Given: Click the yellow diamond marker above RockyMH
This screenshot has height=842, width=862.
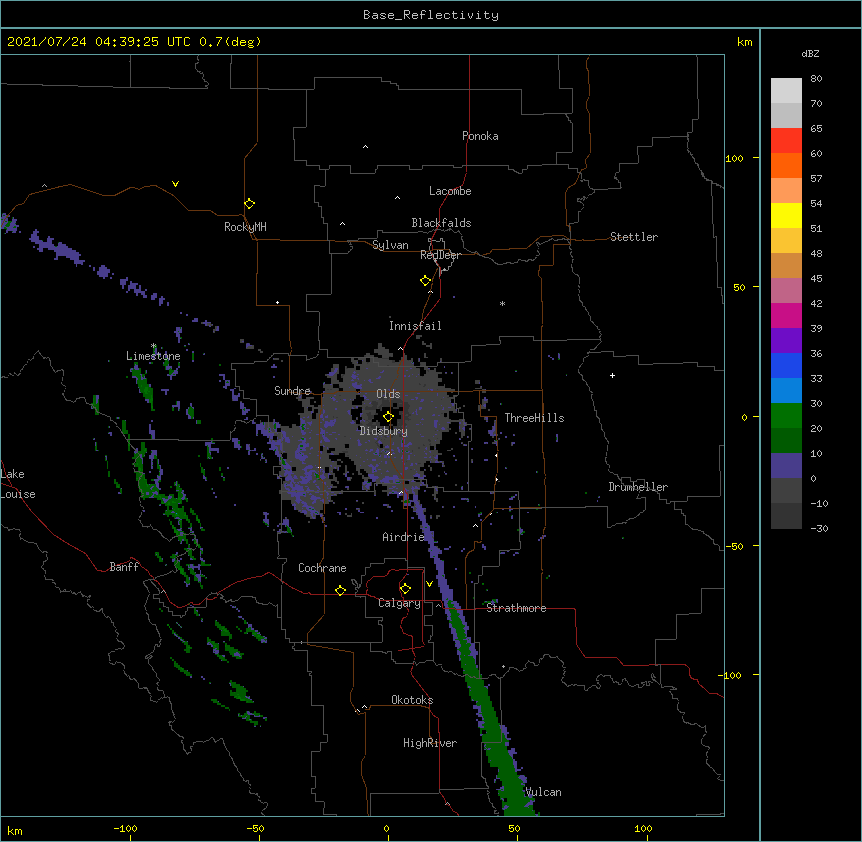Looking at the screenshot, I should point(249,204).
